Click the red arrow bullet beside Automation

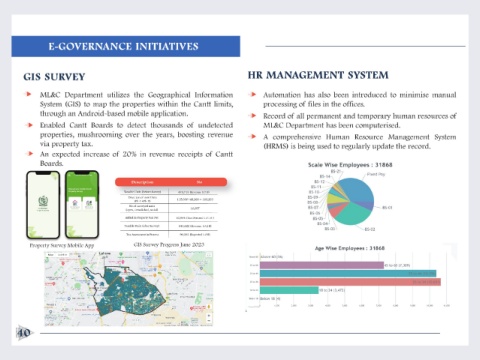point(253,95)
